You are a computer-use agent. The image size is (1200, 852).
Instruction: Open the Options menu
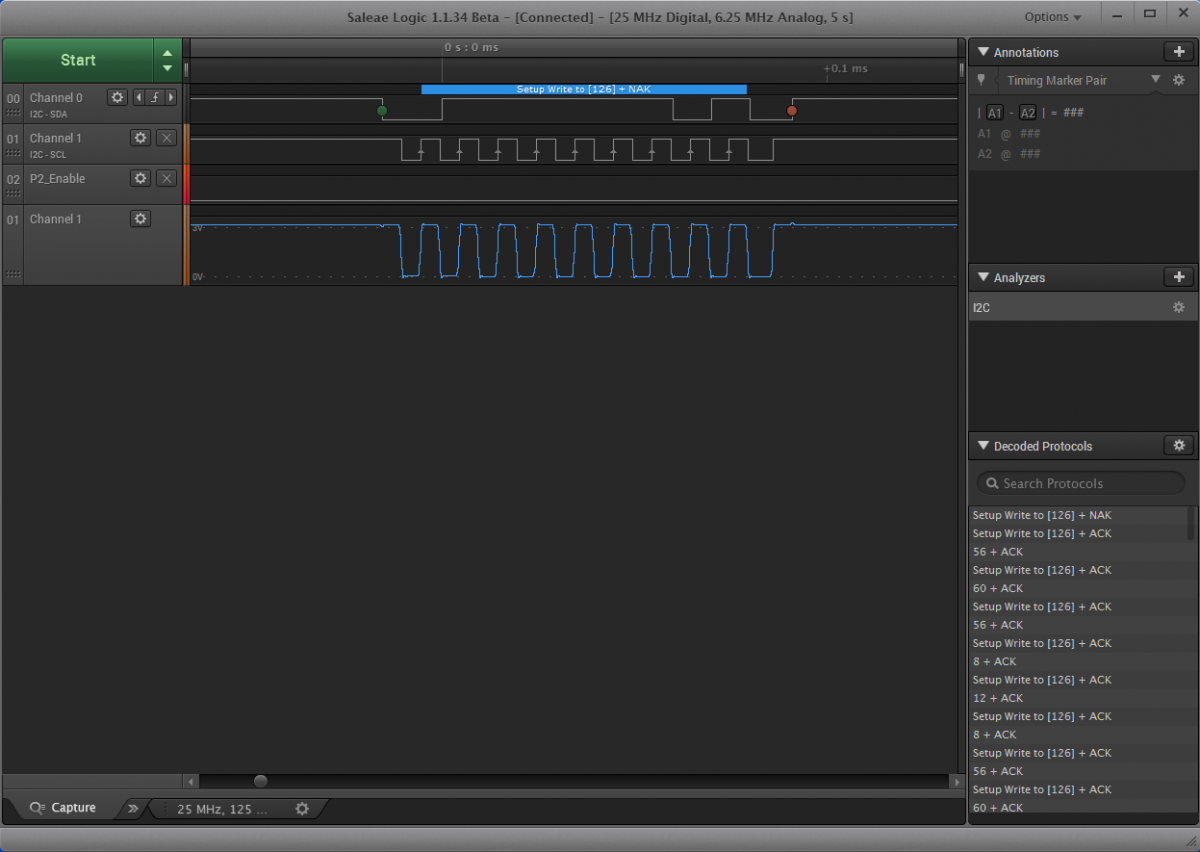tap(1053, 17)
